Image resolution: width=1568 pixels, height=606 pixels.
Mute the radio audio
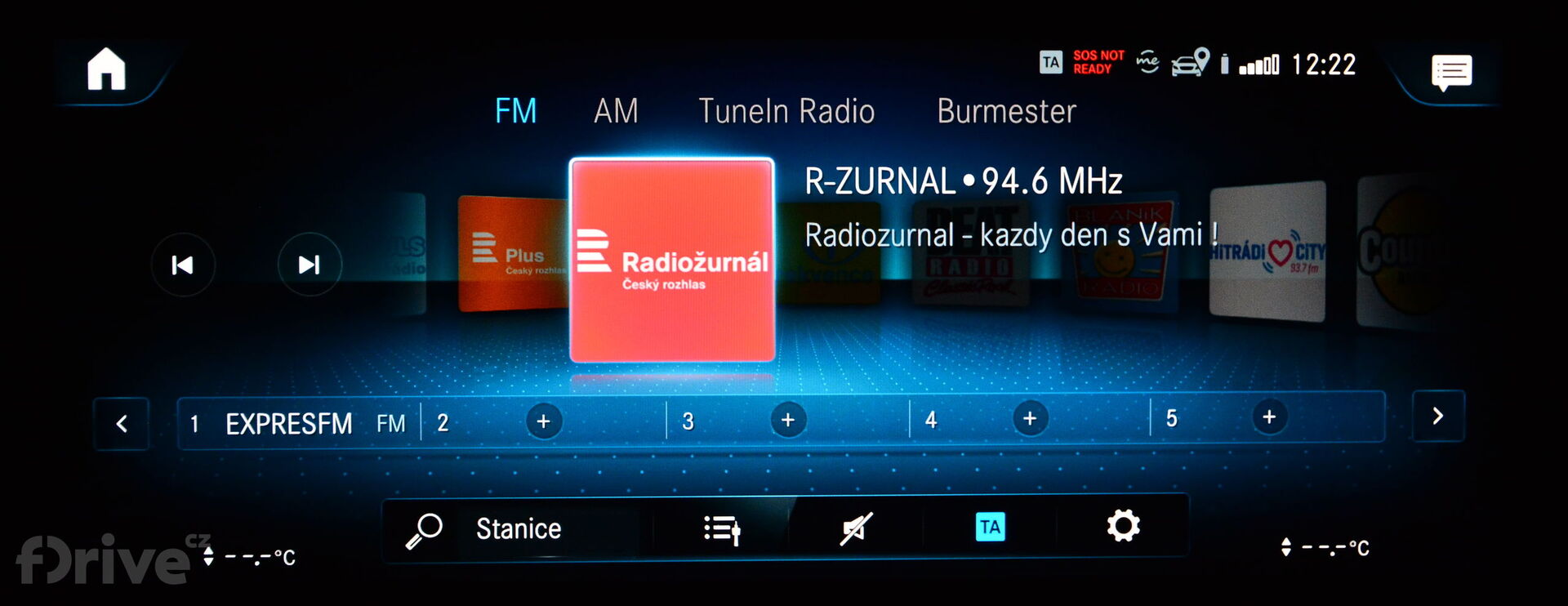[x=856, y=528]
